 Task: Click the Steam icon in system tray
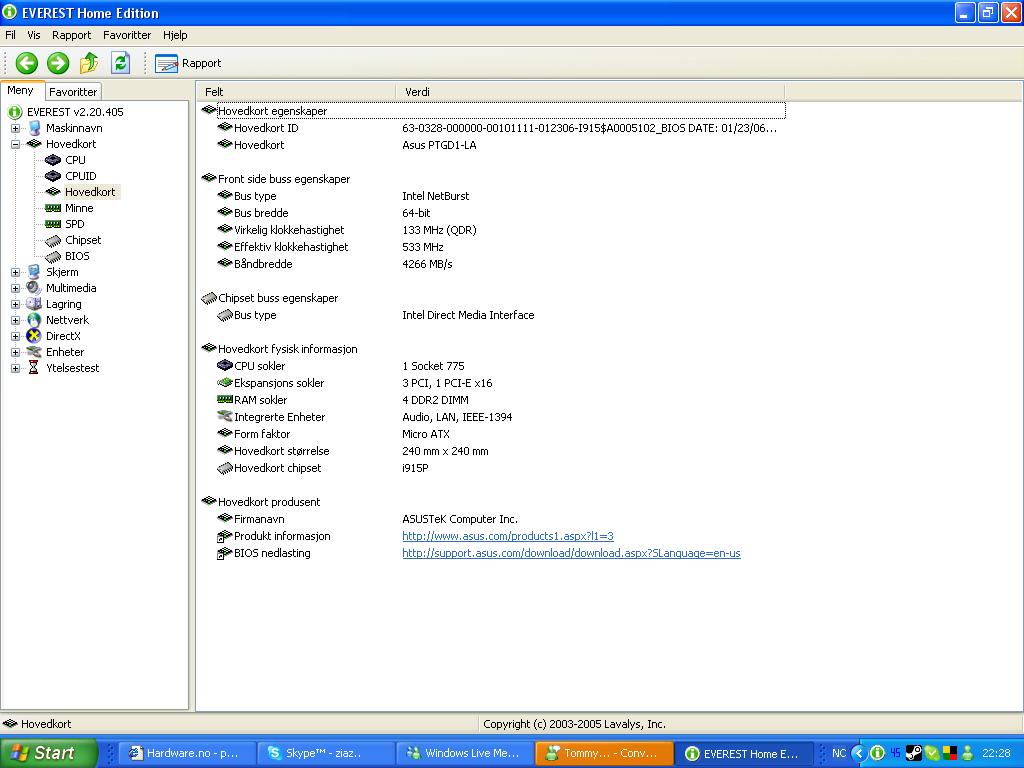(x=914, y=753)
